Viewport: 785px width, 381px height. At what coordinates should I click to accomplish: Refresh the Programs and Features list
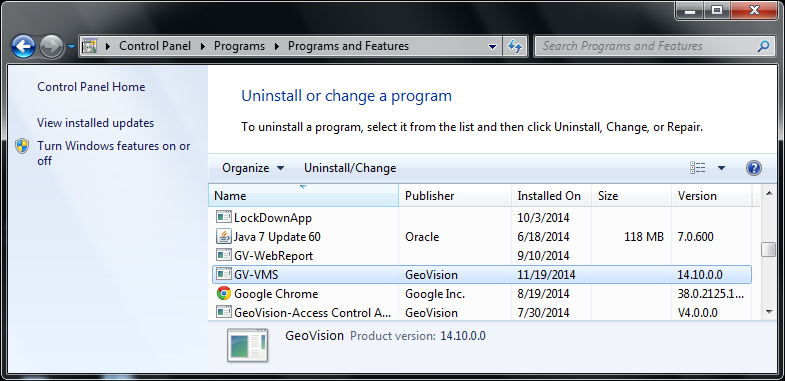coord(515,47)
